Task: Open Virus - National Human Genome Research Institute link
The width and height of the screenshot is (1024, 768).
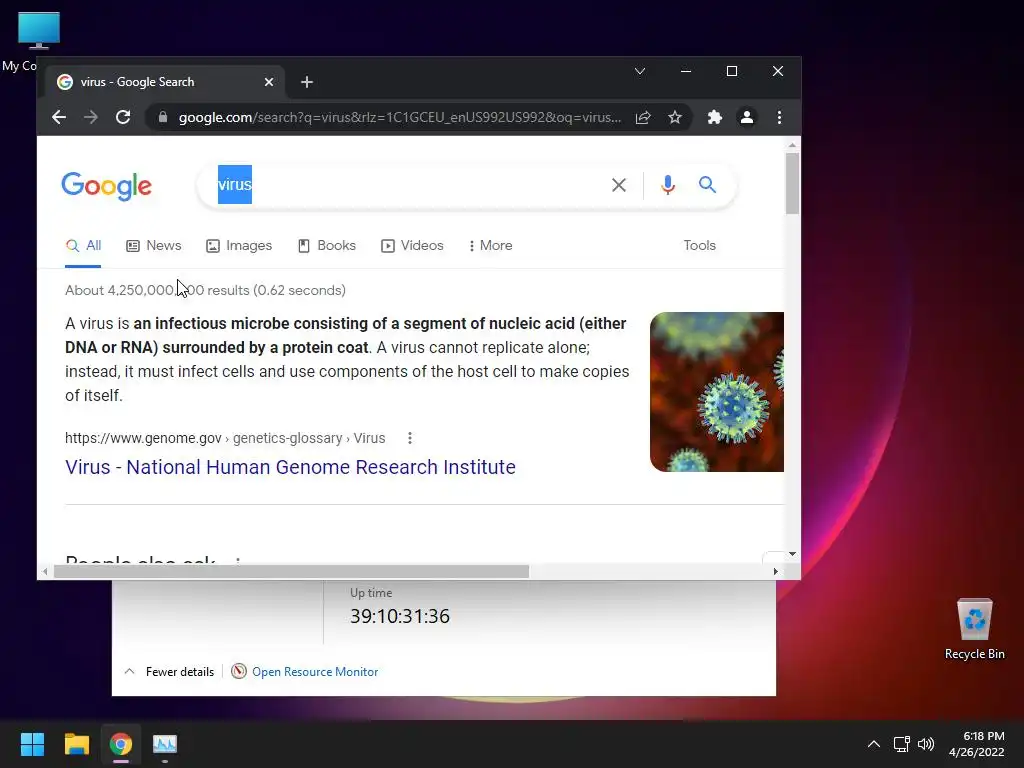Action: click(x=290, y=468)
